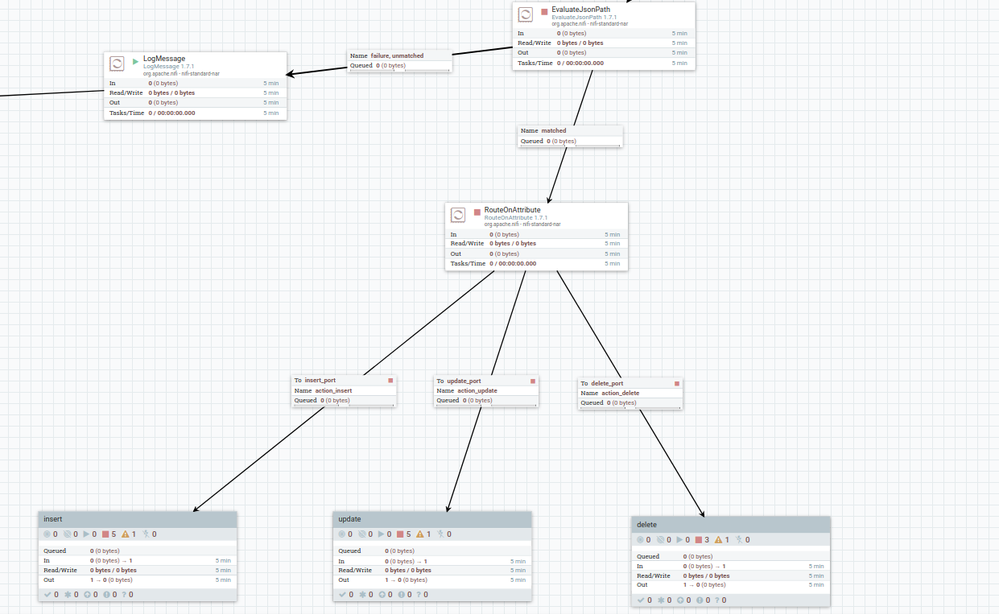Viewport: 999px width, 614px height.
Task: Click the stopped count icon in delete group
Action: [x=698, y=539]
